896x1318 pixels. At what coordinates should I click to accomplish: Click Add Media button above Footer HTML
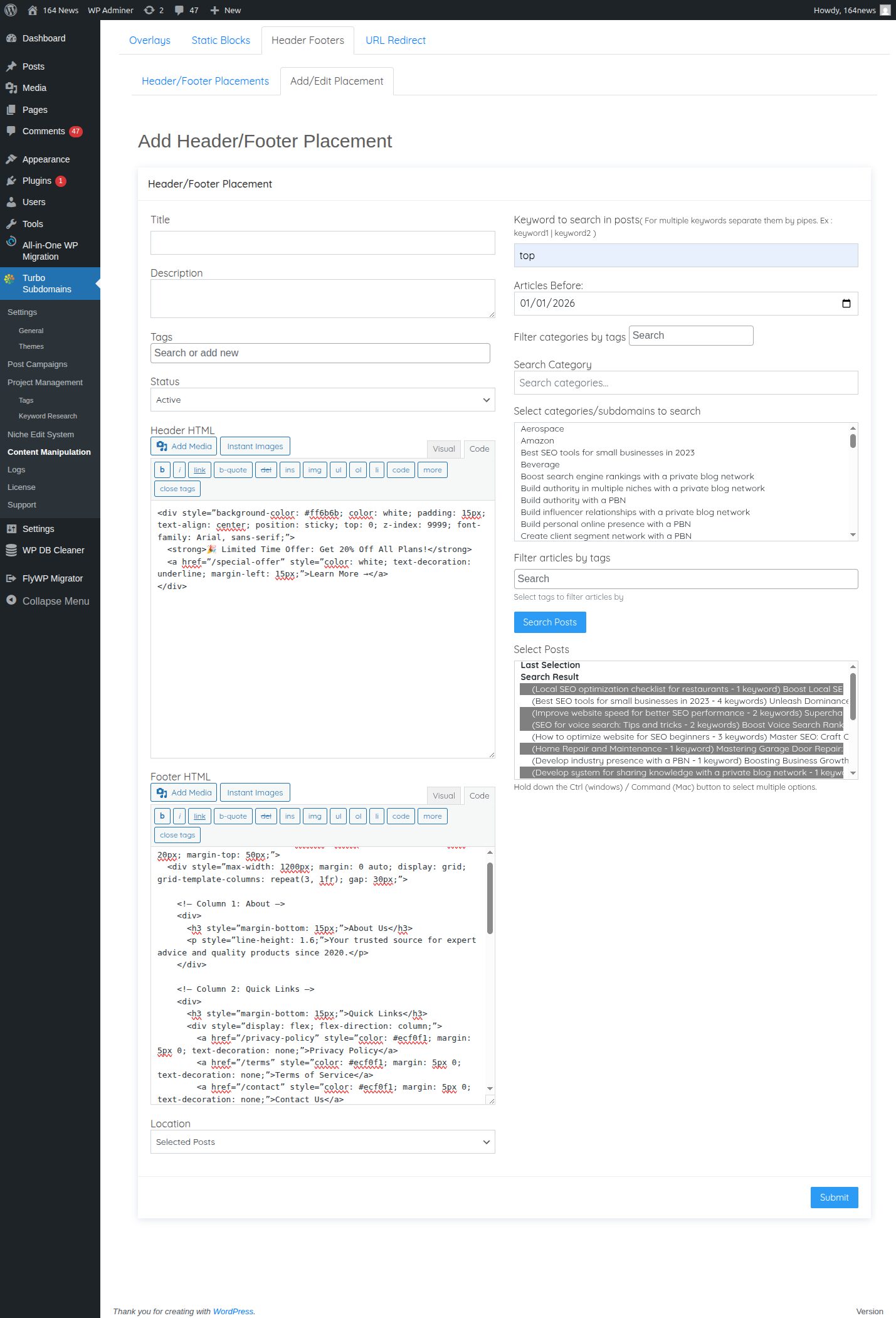pyautogui.click(x=184, y=792)
